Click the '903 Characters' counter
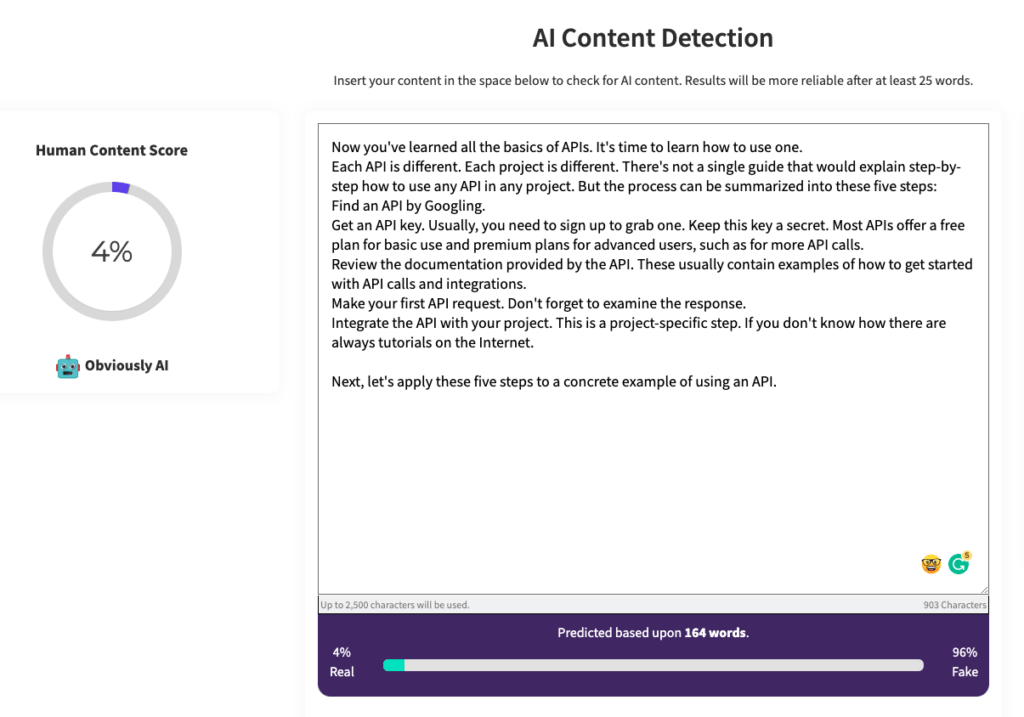This screenshot has height=717, width=1024. coord(954,605)
